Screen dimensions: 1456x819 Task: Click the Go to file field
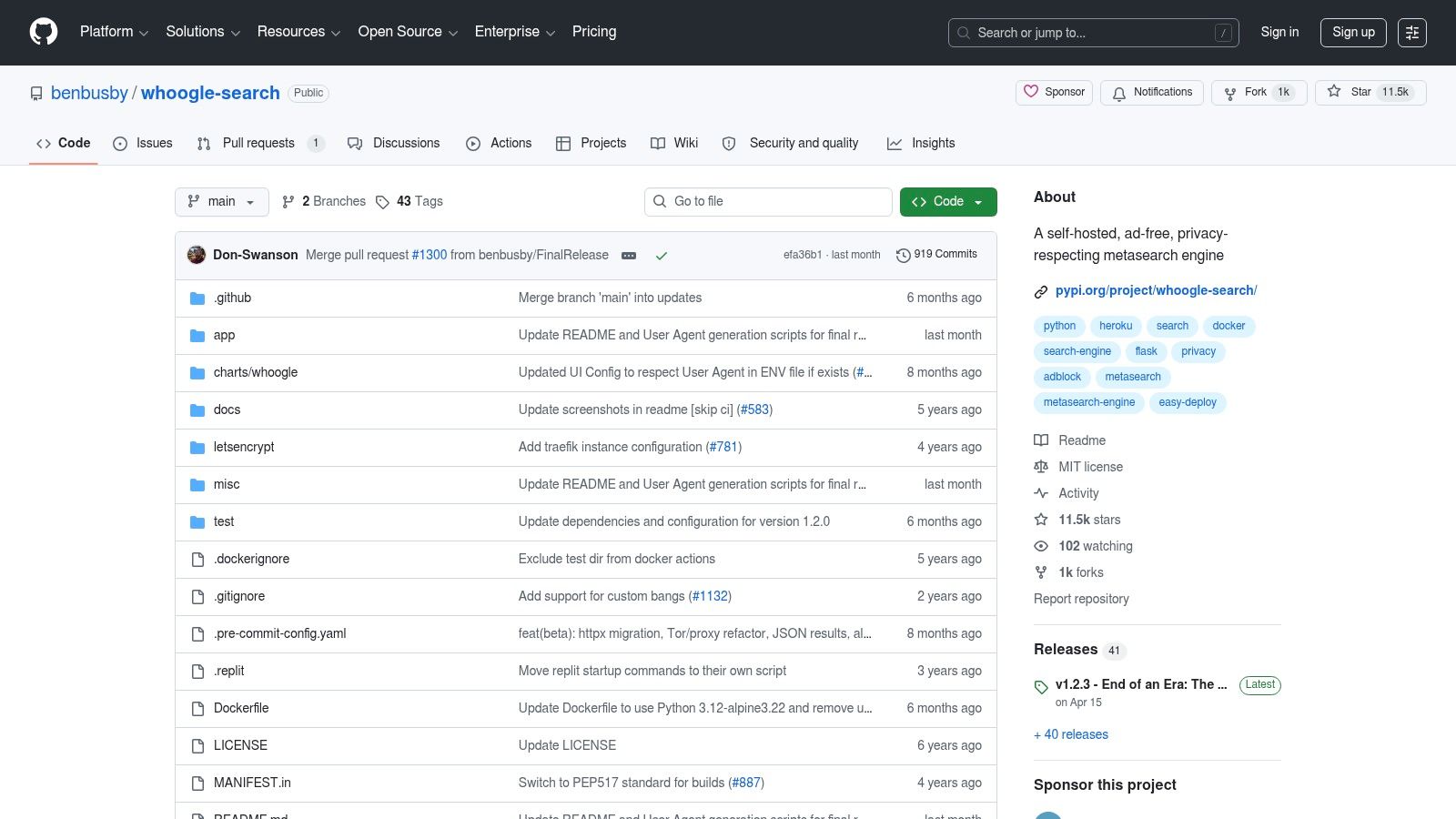tap(768, 202)
